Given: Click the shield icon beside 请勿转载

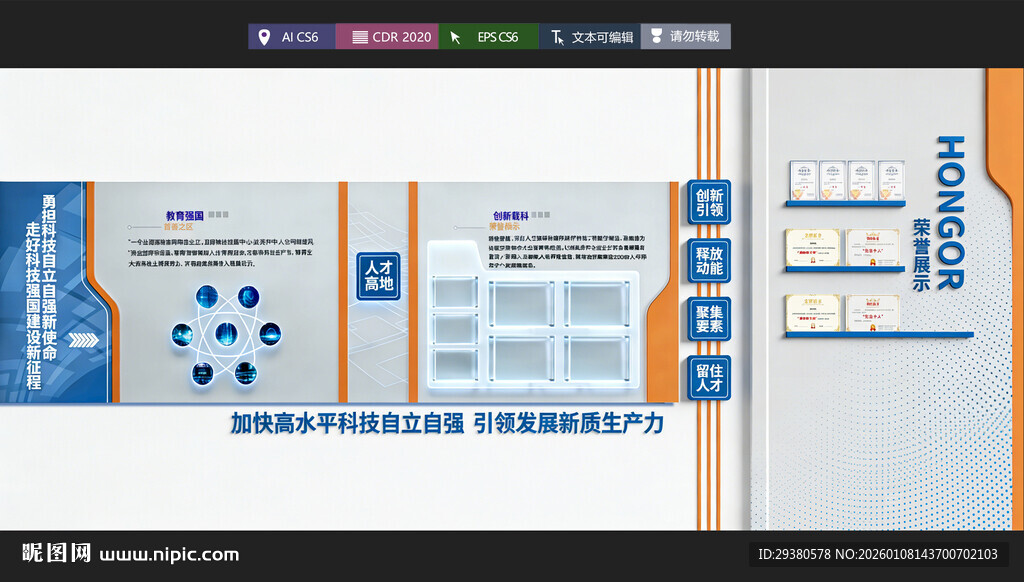Looking at the screenshot, I should 656,36.
